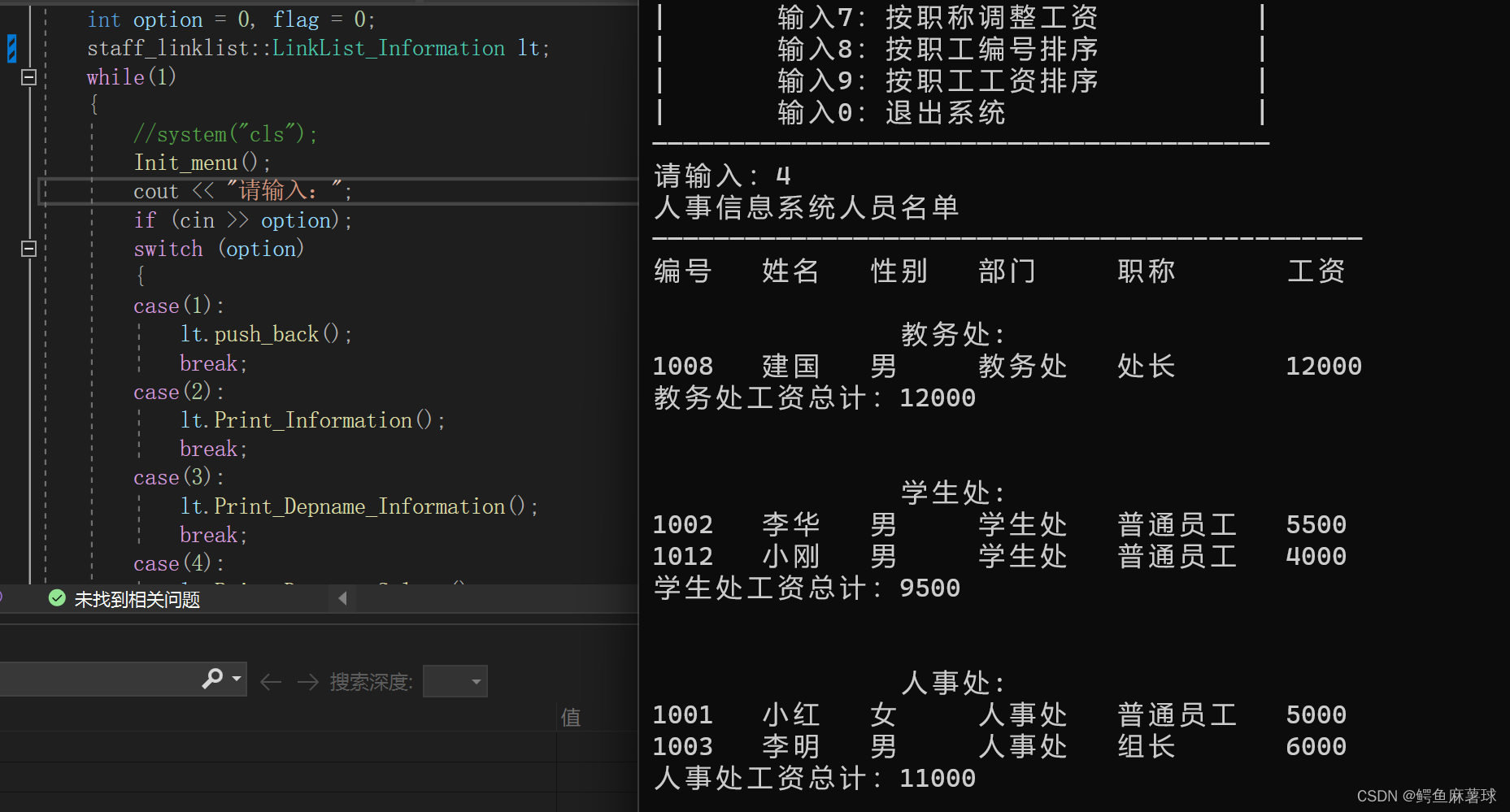Click the 'if (cin >> option);' line

(x=242, y=220)
